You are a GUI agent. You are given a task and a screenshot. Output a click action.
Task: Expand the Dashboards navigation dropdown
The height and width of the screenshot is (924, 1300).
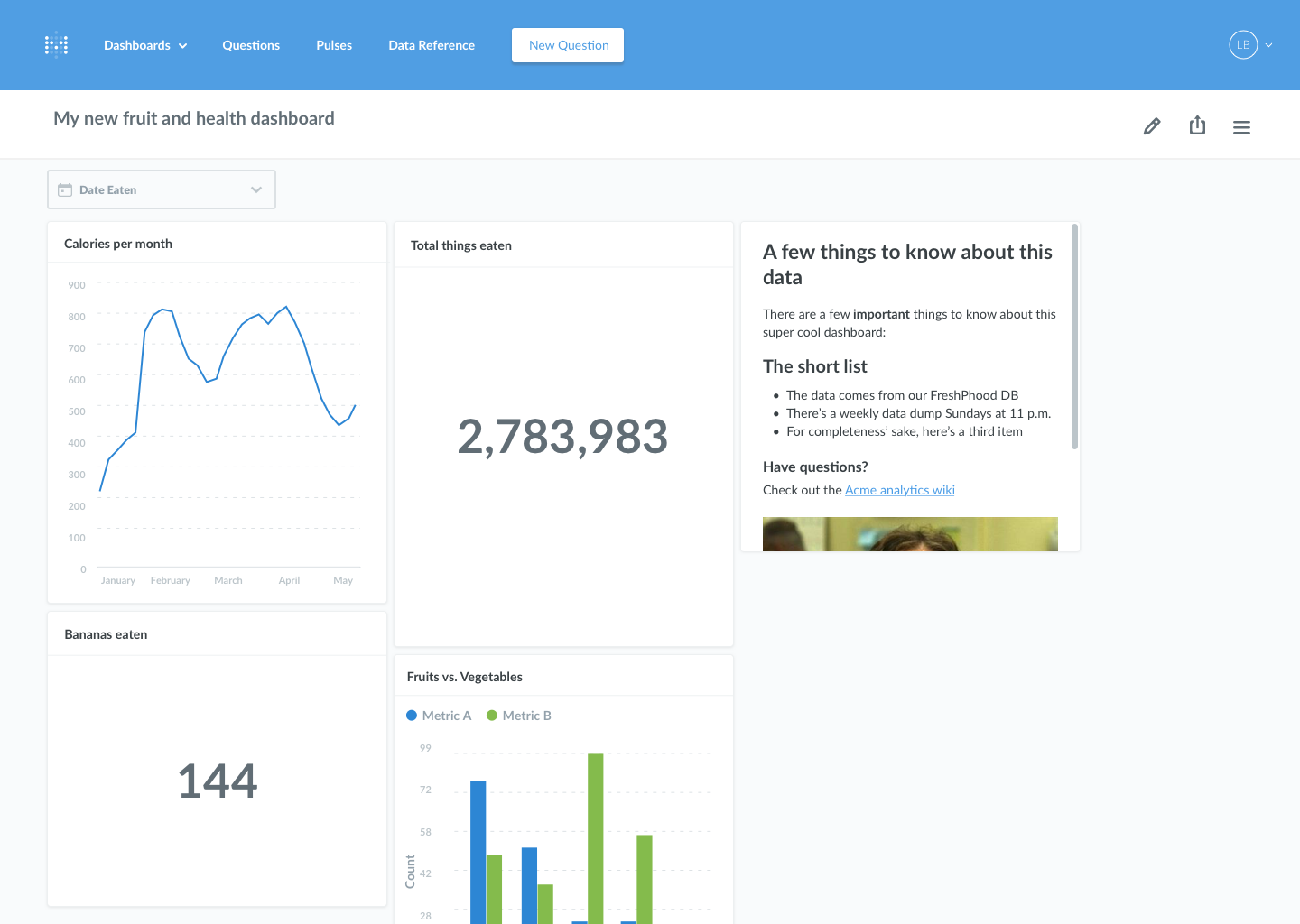tap(144, 45)
